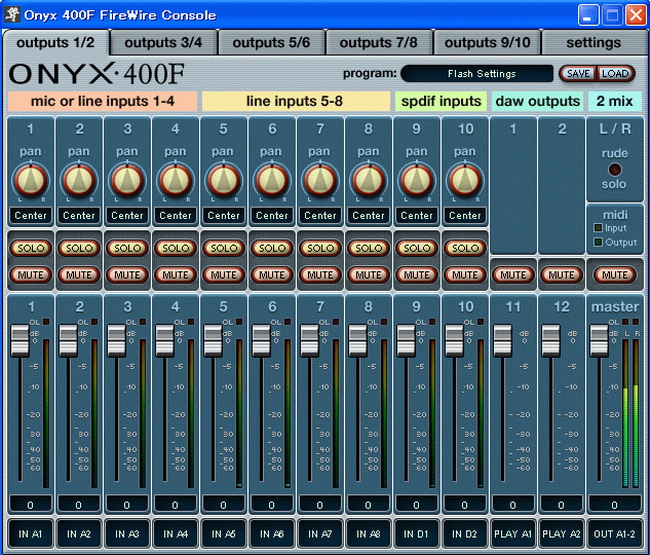Click the channel 2 pan knob
Image resolution: width=650 pixels, height=555 pixels.
(79, 181)
